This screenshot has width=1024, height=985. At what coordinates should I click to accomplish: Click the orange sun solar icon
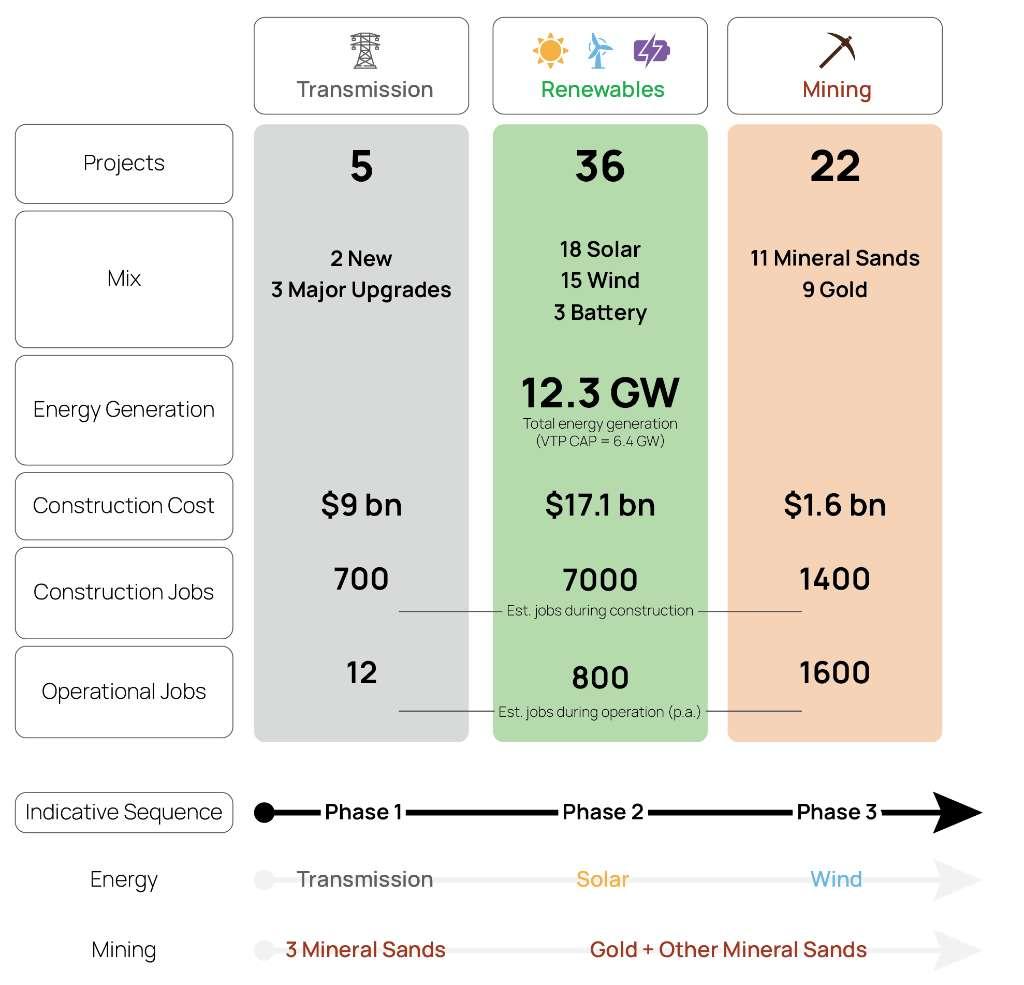550,50
